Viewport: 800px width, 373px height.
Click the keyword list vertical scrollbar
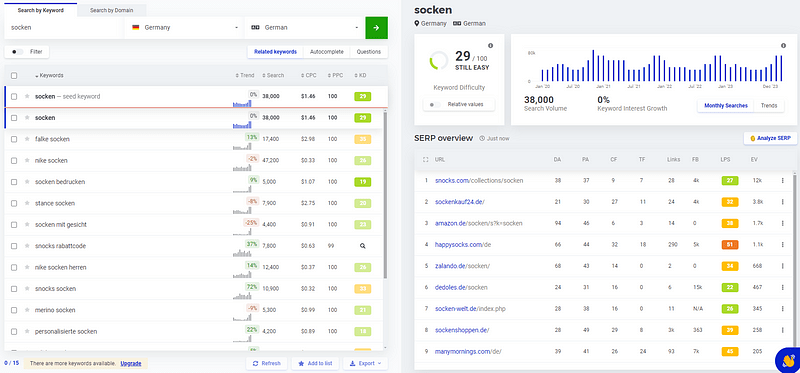[x=385, y=194]
